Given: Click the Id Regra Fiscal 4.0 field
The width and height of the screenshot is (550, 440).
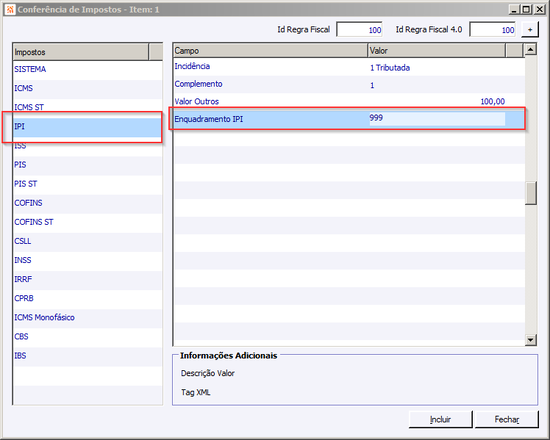Looking at the screenshot, I should point(492,30).
